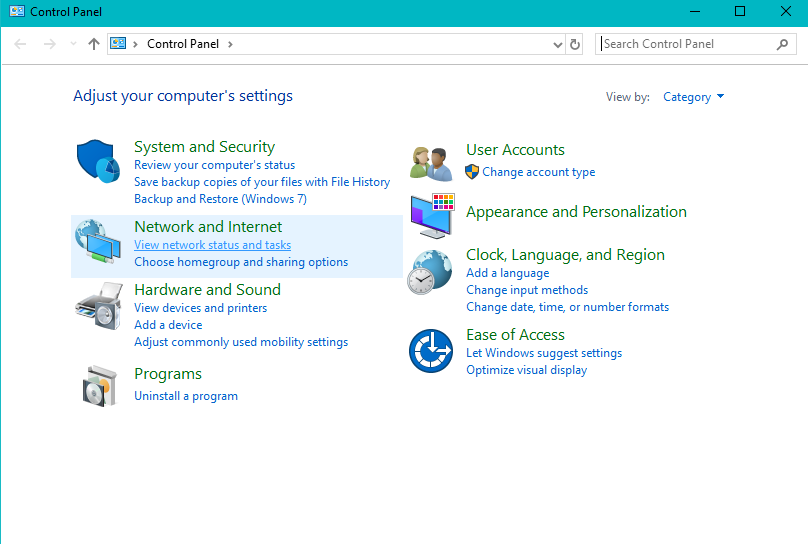Click Add a language link

click(x=508, y=273)
